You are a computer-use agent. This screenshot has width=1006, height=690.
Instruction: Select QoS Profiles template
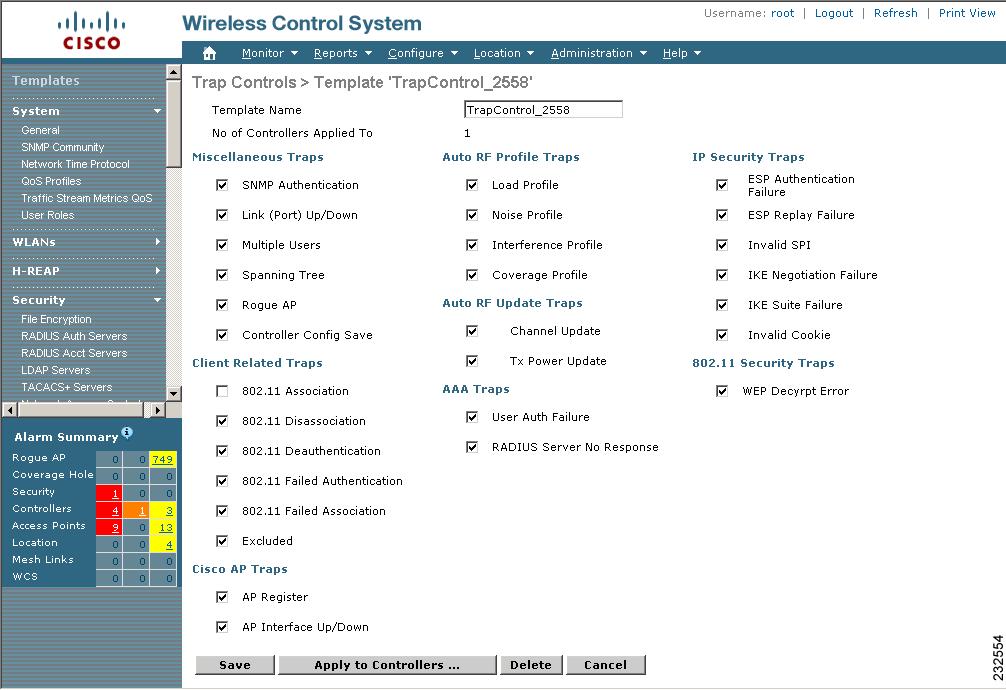[x=51, y=182]
